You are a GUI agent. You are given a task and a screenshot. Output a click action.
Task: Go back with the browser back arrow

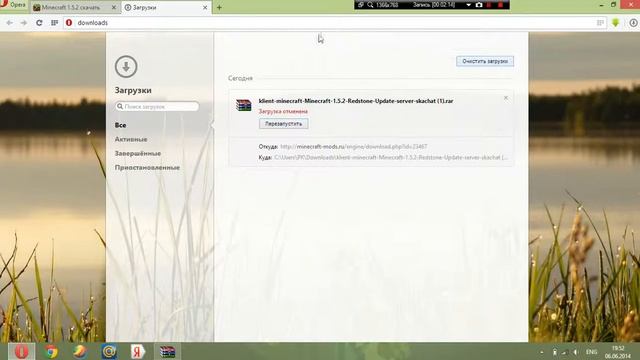coord(9,23)
